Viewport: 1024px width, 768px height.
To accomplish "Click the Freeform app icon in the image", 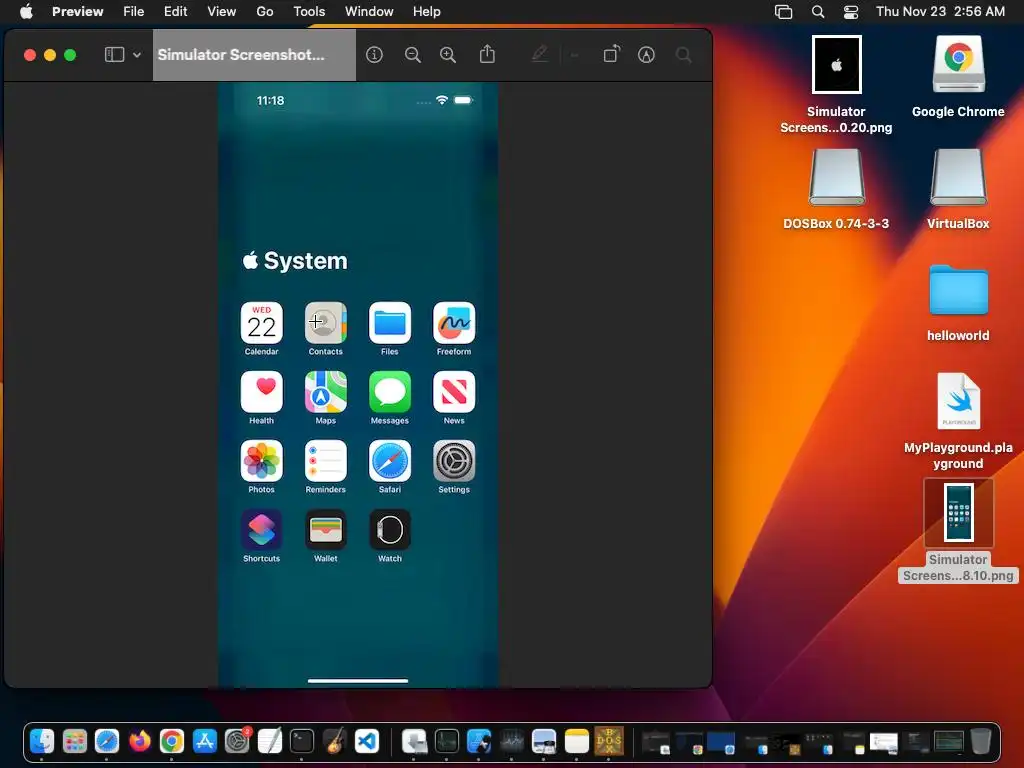I will point(454,323).
